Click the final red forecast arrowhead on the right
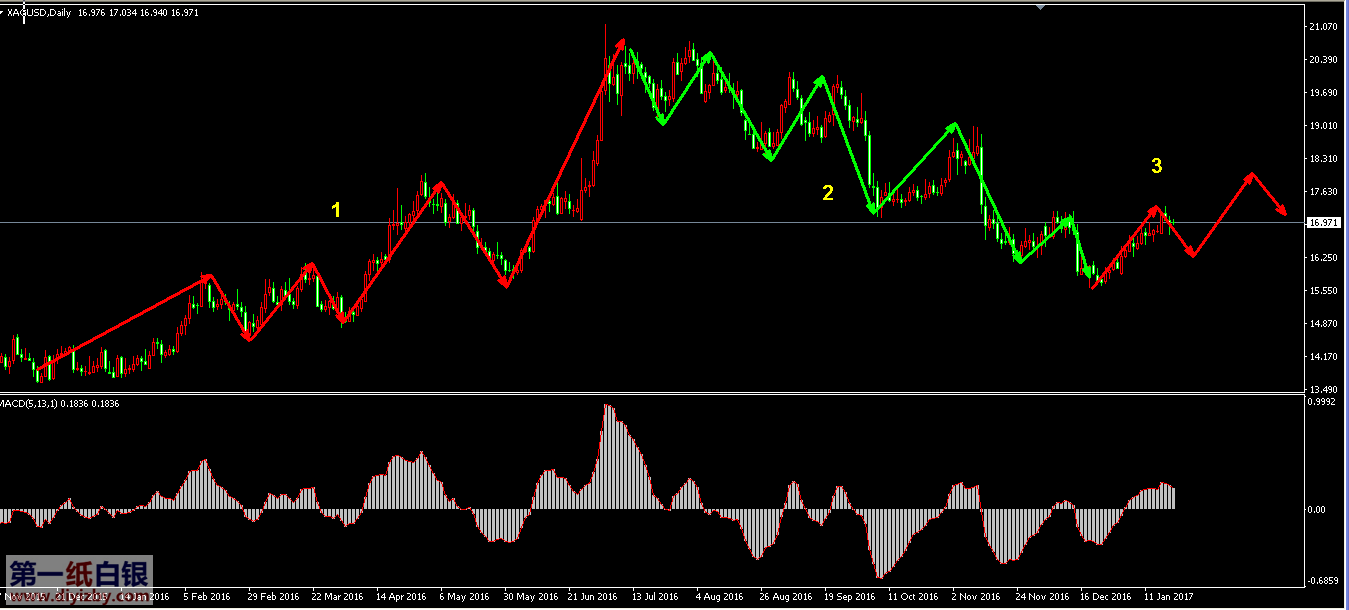Image resolution: width=1349 pixels, height=610 pixels. coord(1282,210)
